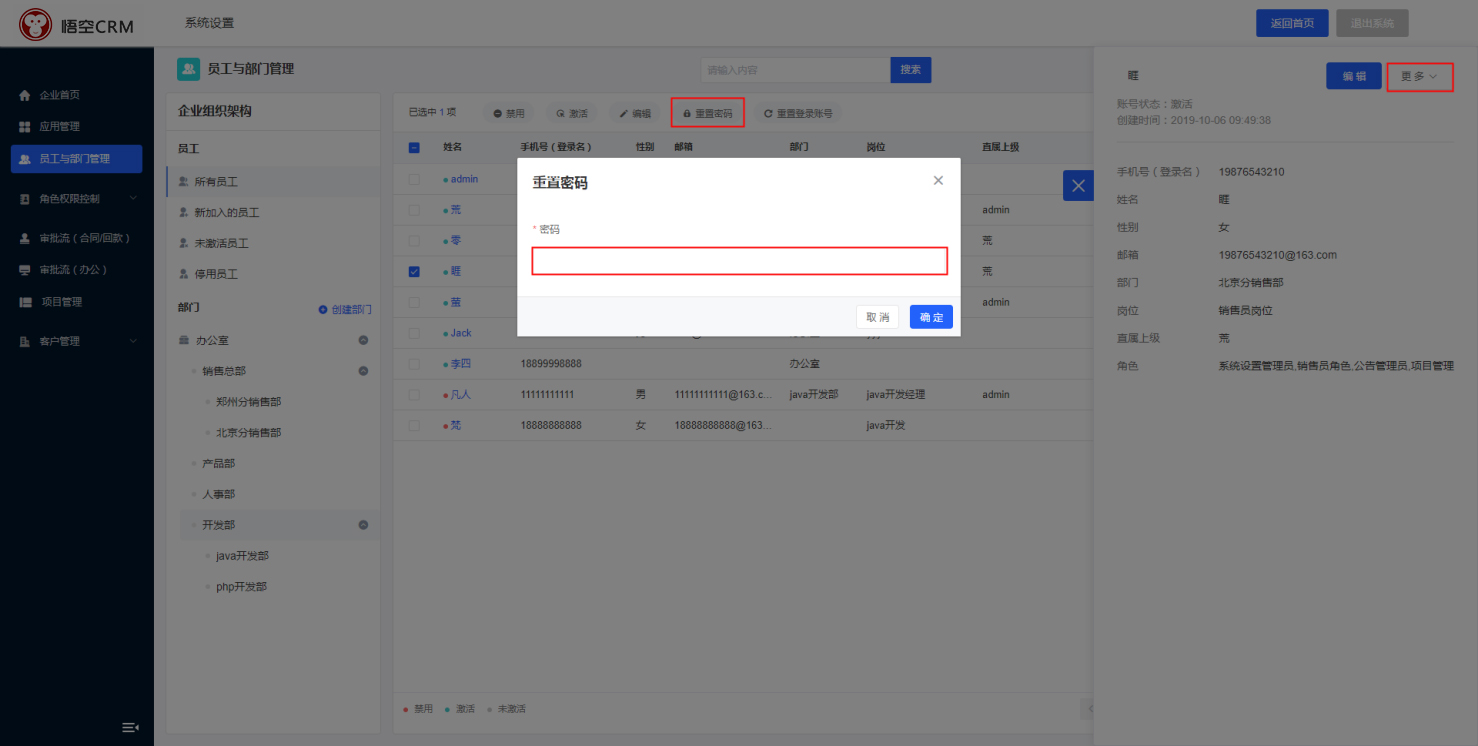Click the 企业首页 home icon
This screenshot has height=746, width=1478.
(25, 95)
